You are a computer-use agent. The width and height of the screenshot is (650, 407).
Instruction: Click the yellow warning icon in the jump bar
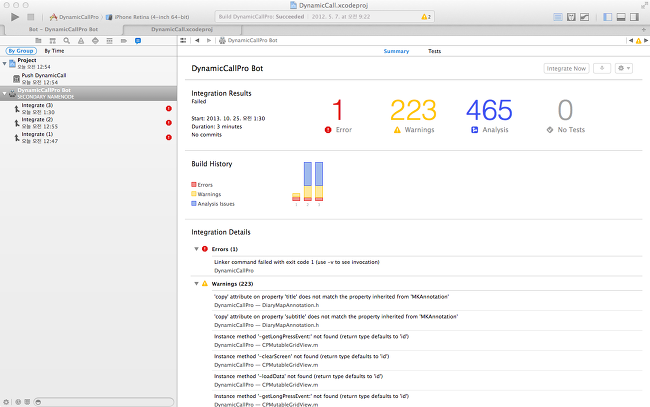[638, 41]
